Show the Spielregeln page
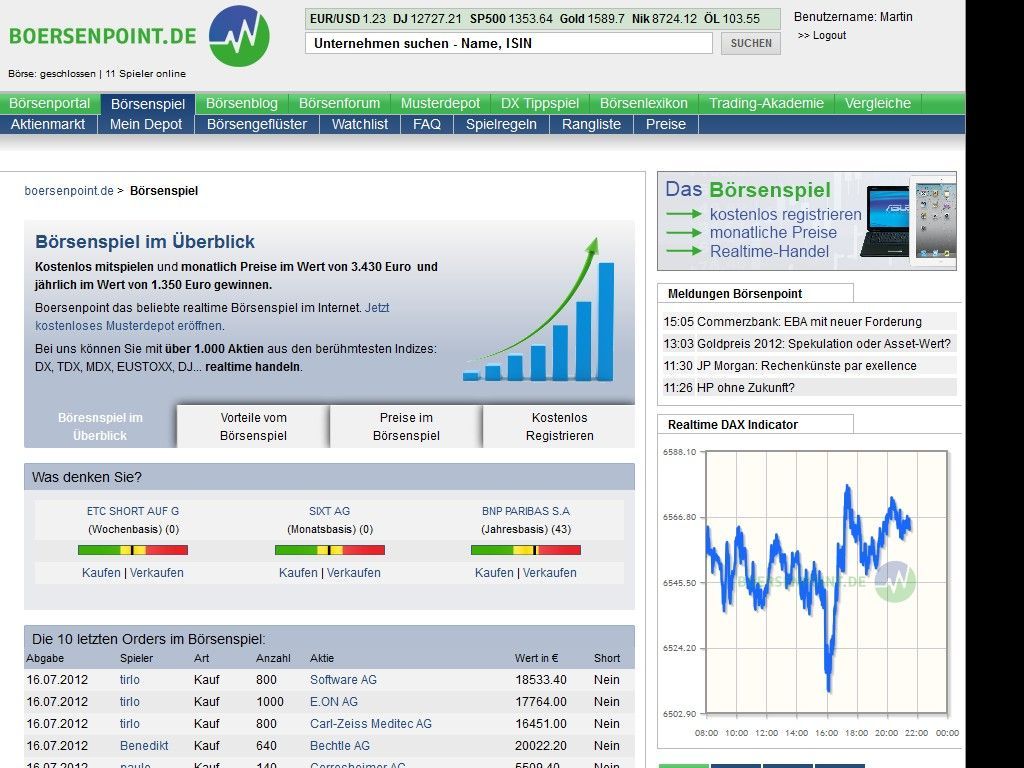This screenshot has width=1024, height=768. pyautogui.click(x=501, y=124)
